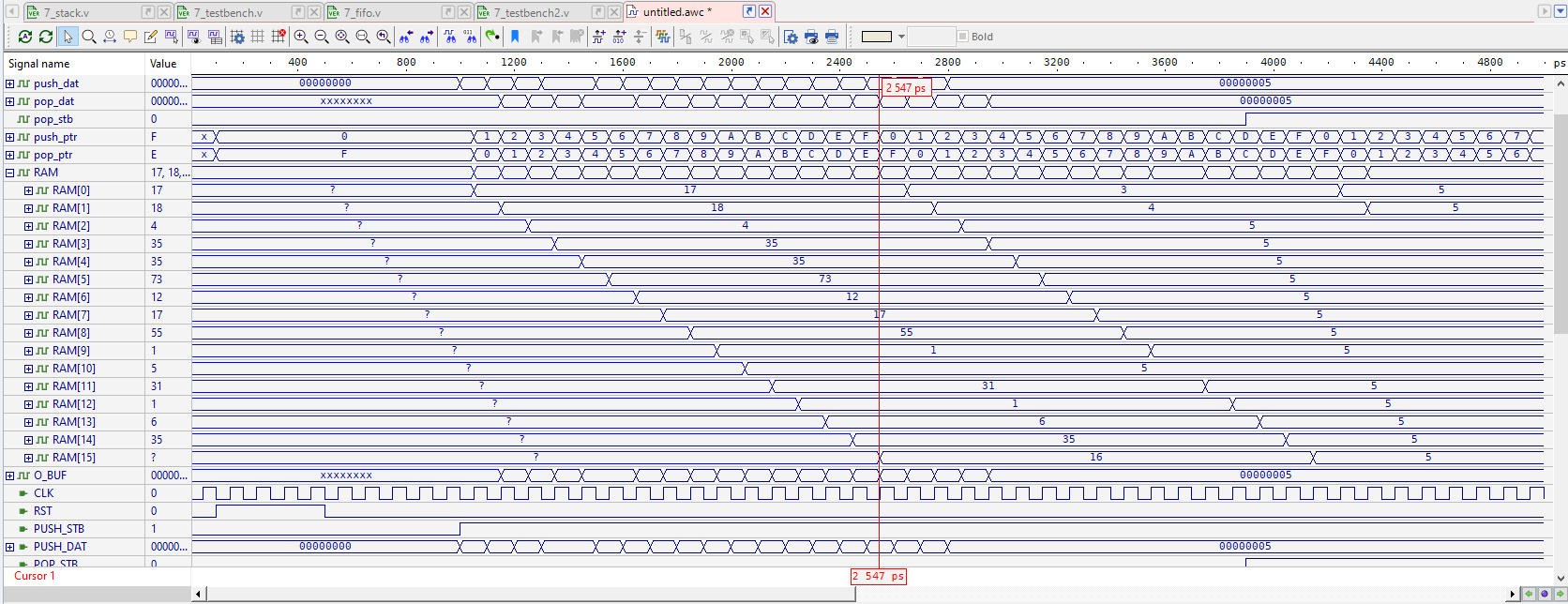Click the horizontal scrollbar right arrow
The height and width of the screenshot is (604, 1568).
(1512, 594)
